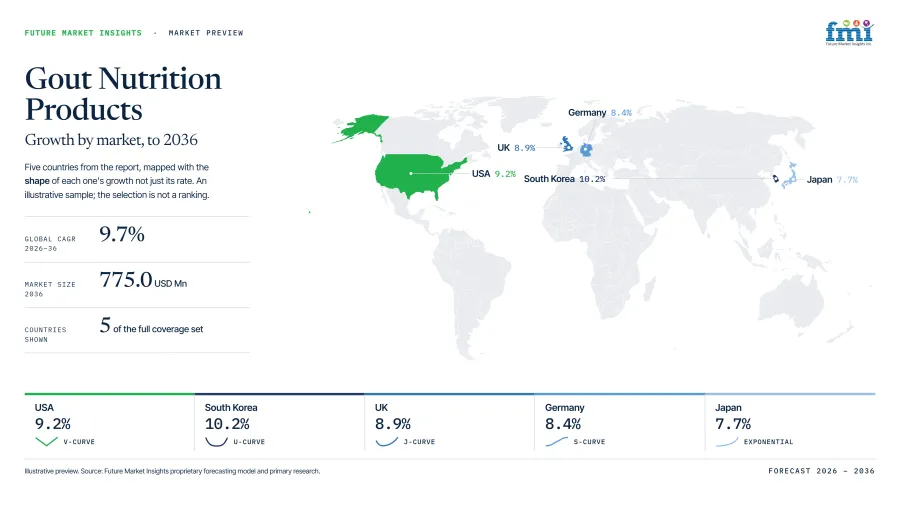Viewport: 900px width, 506px height.
Task: Click the 'U-CURVE' label
Action: [249, 442]
